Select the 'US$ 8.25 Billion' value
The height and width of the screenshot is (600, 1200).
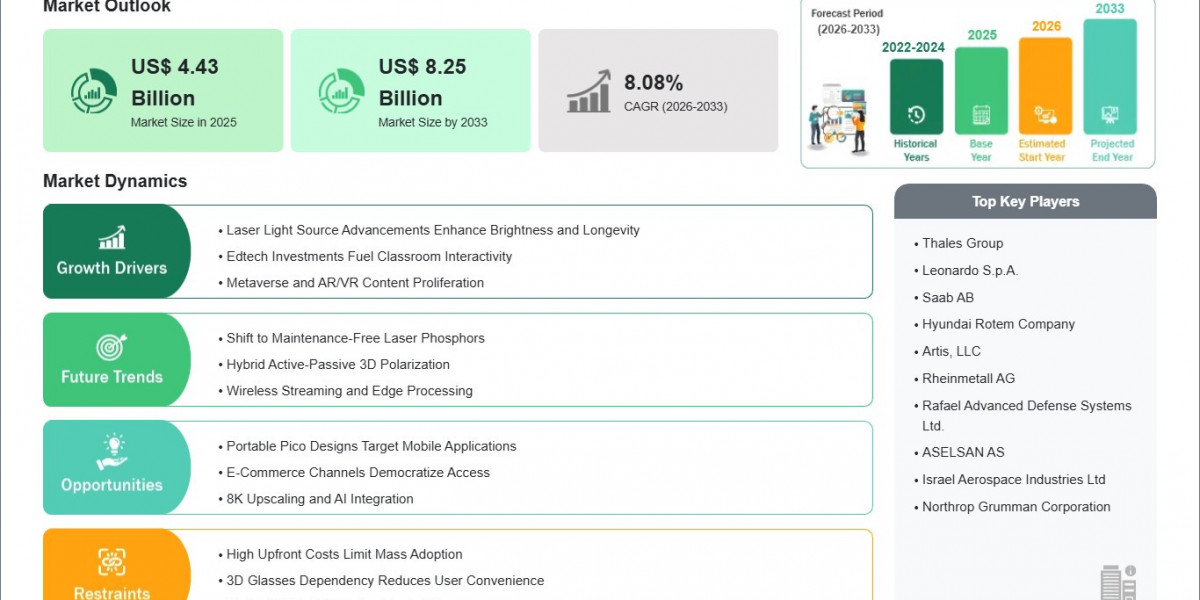click(422, 82)
